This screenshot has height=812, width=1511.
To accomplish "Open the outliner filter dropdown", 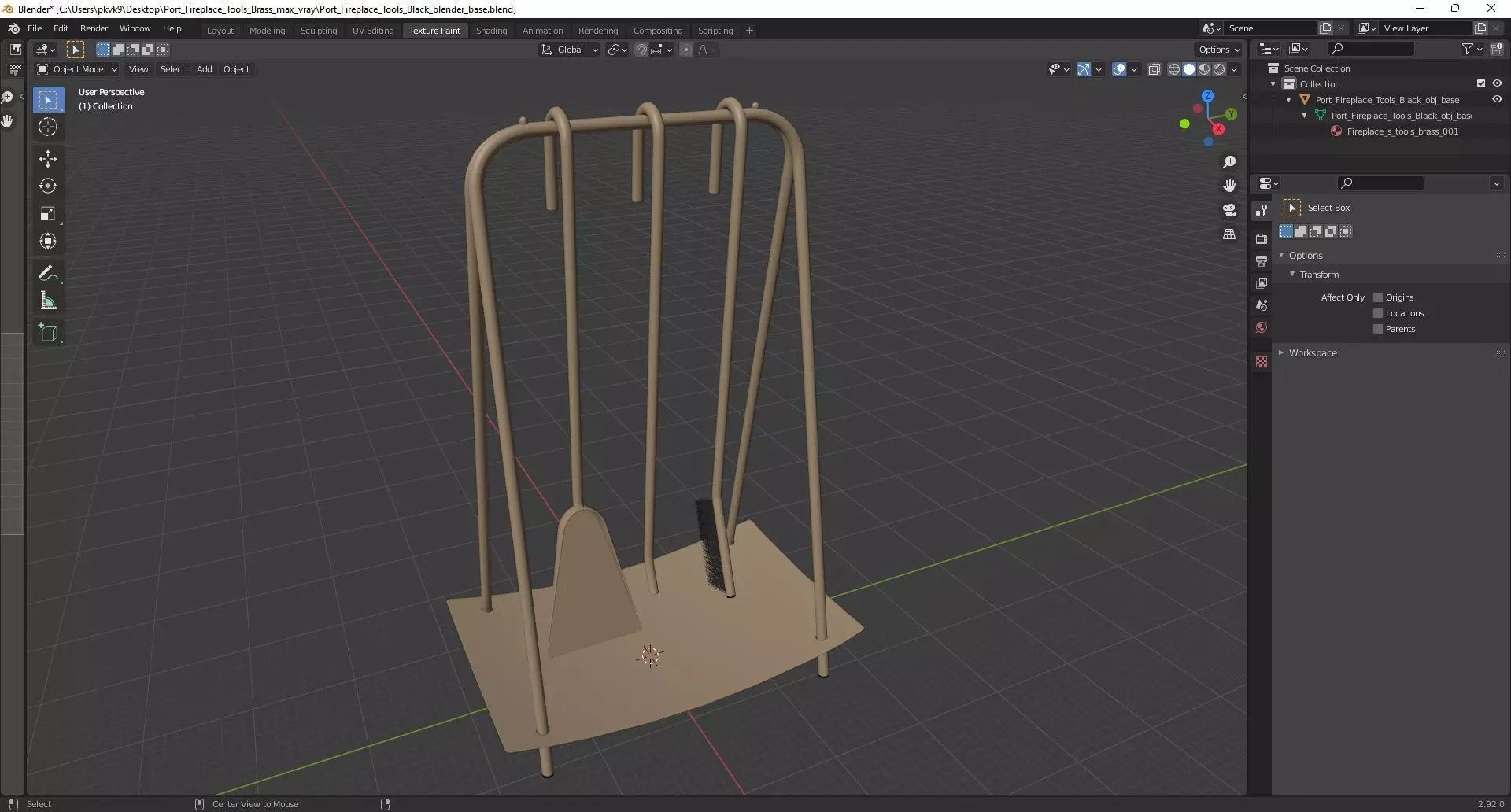I will pyautogui.click(x=1472, y=49).
